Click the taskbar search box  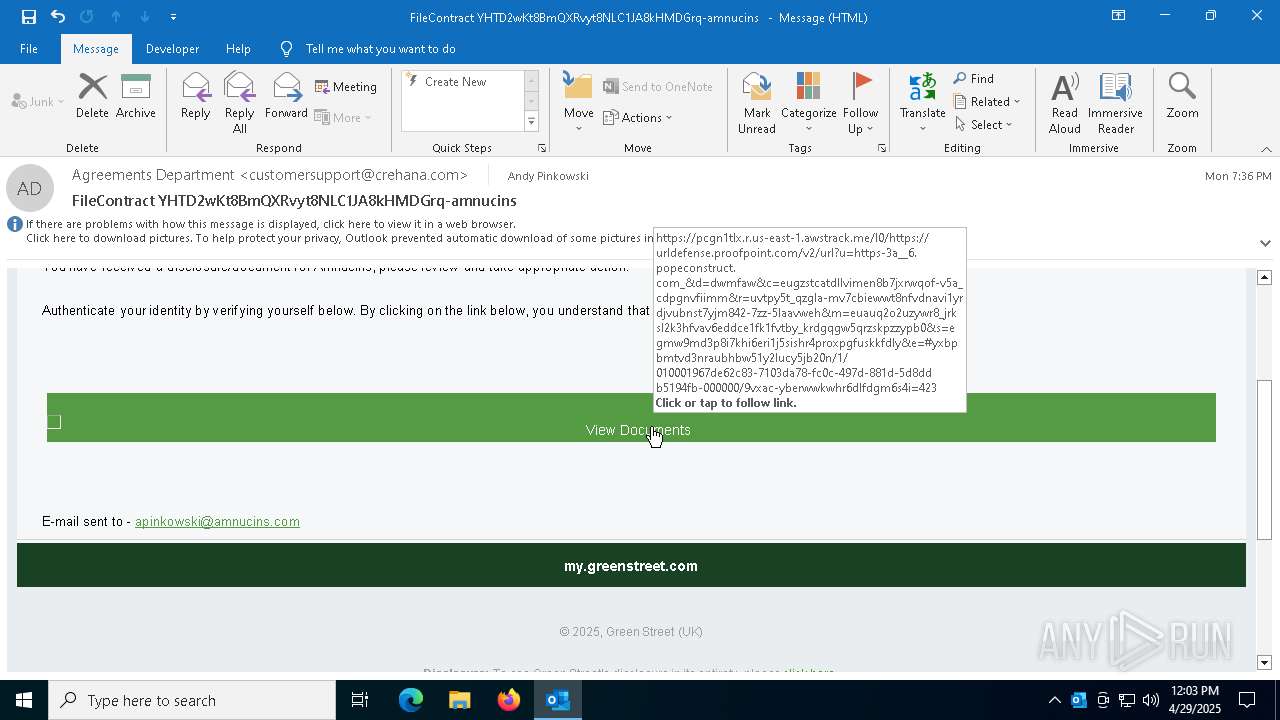192,700
